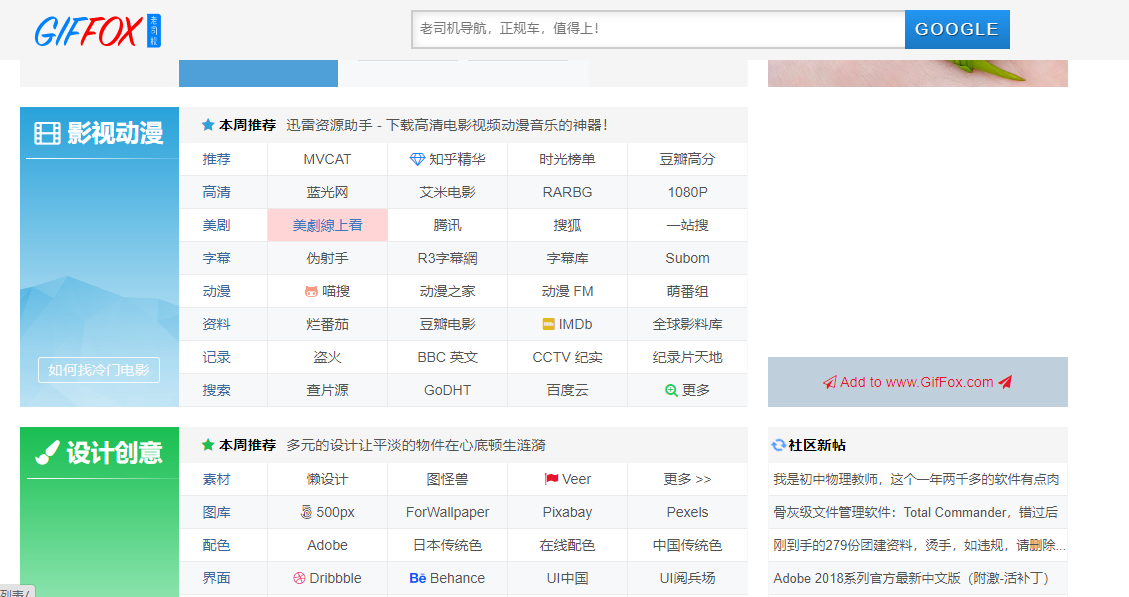Viewport: 1129px width, 597px height.
Task: Open the 时光榜单 link
Action: click(567, 159)
